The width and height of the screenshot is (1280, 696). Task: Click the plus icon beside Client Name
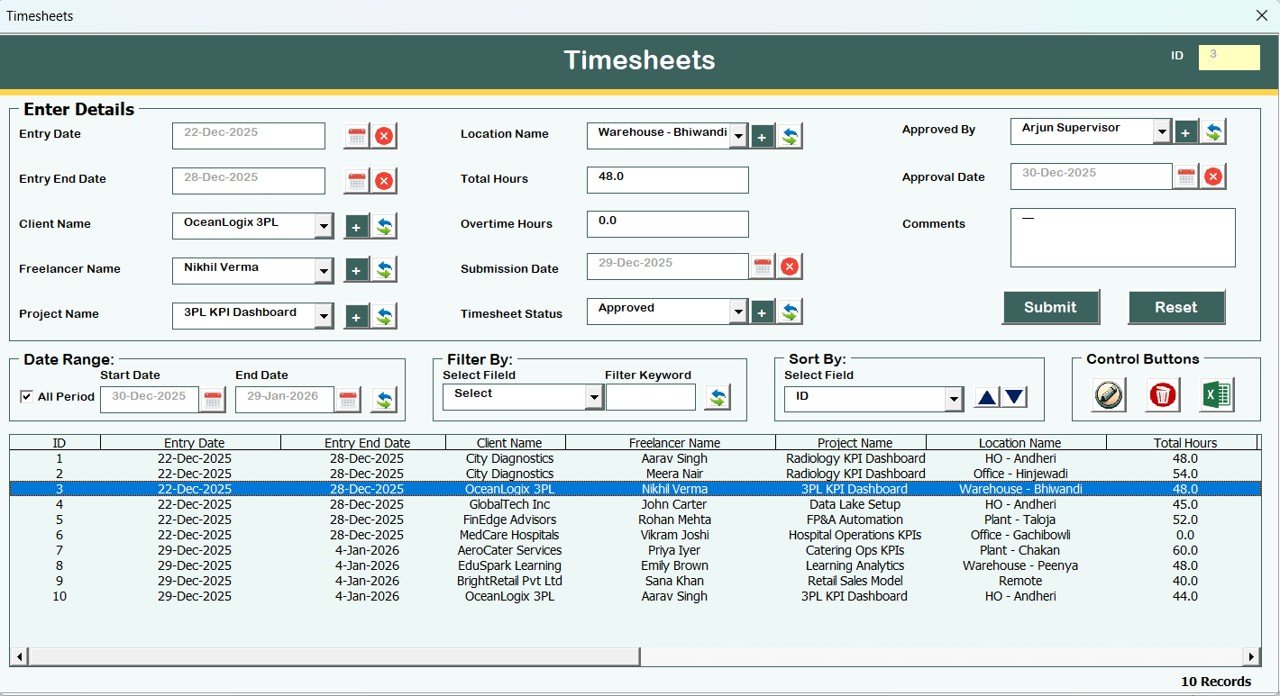click(x=356, y=226)
